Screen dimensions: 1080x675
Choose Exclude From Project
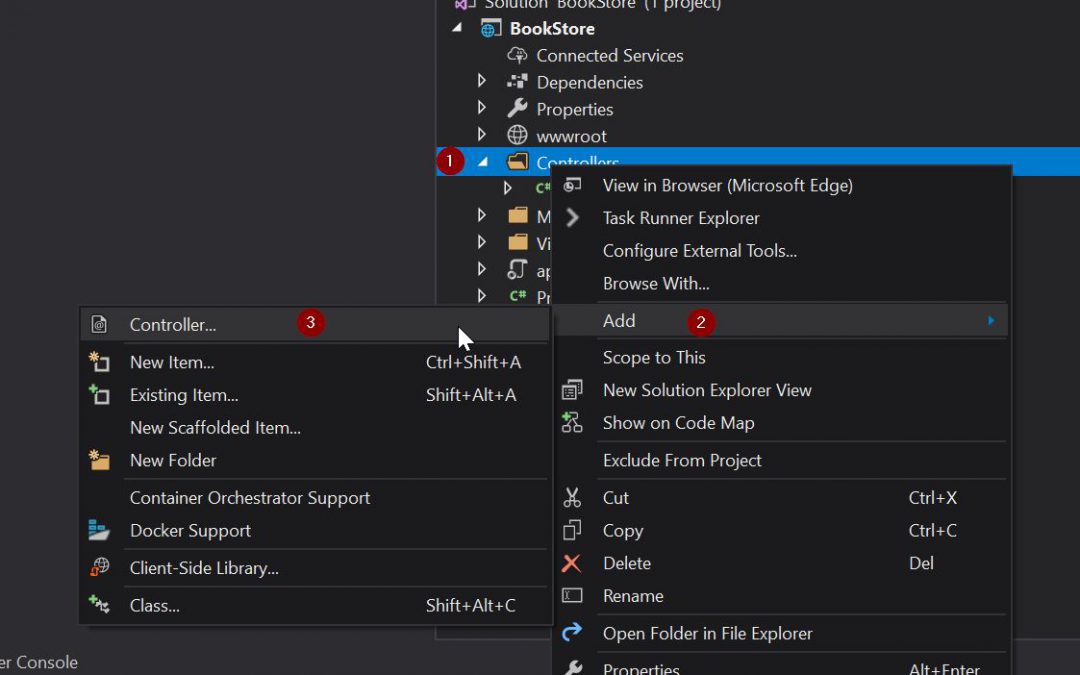[682, 461]
